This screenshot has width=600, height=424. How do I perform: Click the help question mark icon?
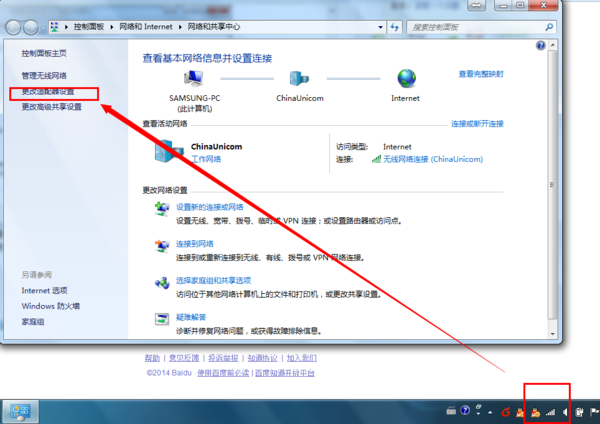point(540,46)
